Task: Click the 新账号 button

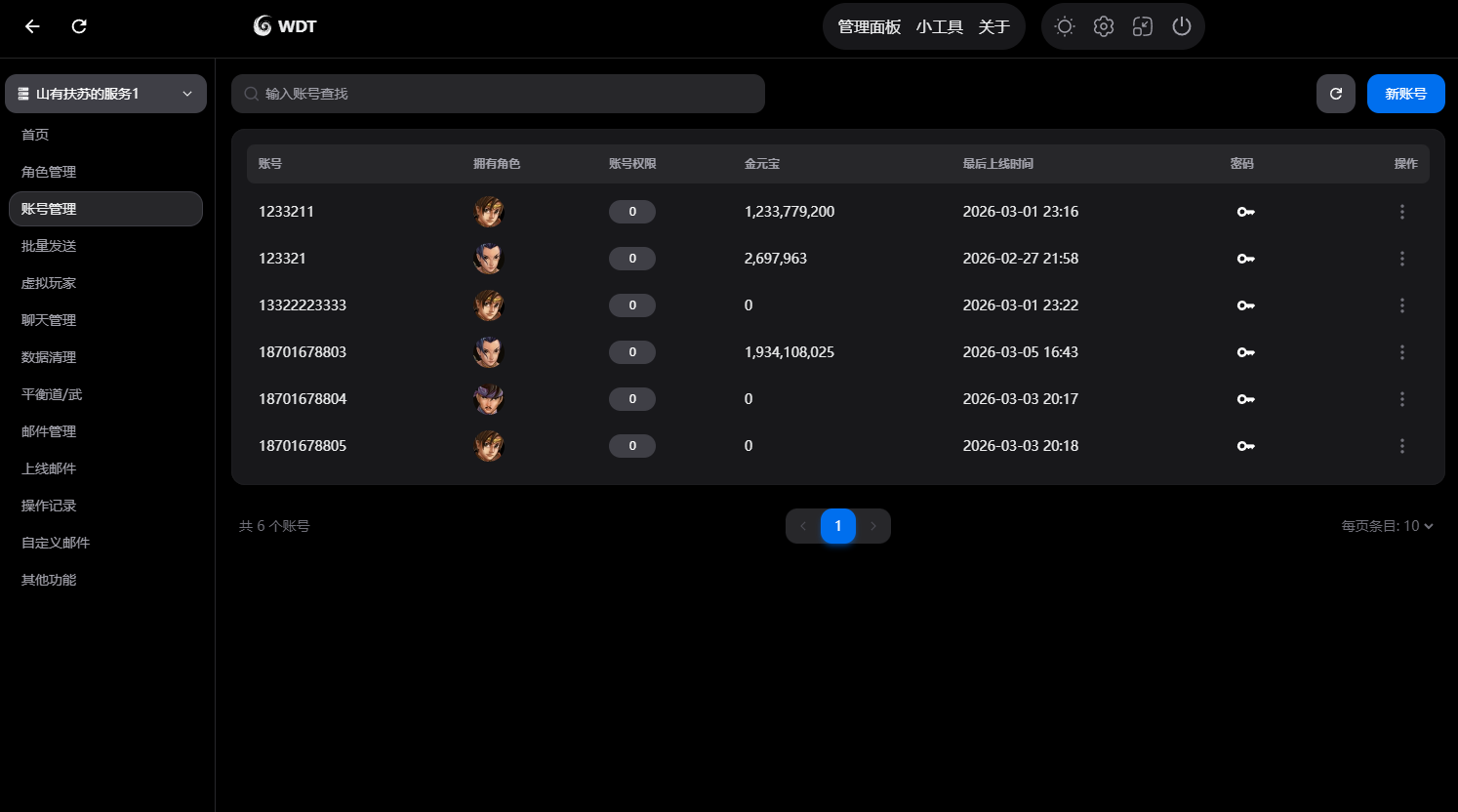Action: pos(1405,94)
